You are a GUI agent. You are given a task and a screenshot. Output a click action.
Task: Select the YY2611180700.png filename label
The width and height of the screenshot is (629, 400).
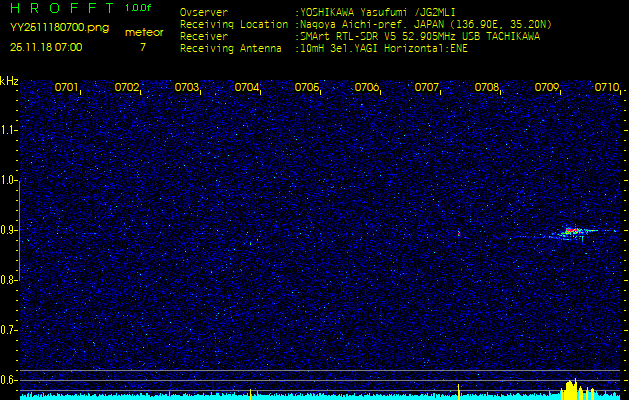59,28
